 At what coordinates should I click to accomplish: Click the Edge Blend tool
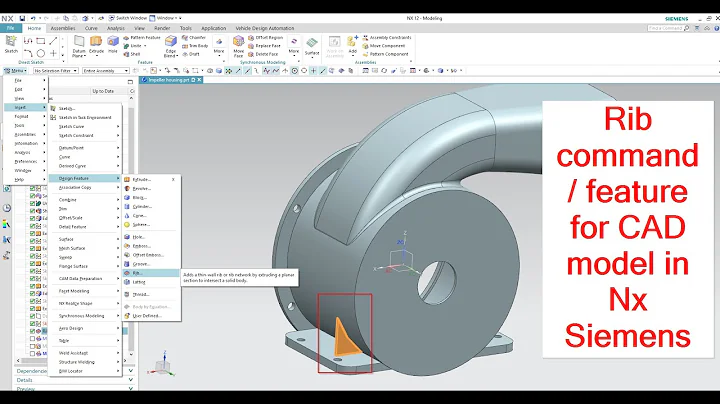tap(170, 46)
